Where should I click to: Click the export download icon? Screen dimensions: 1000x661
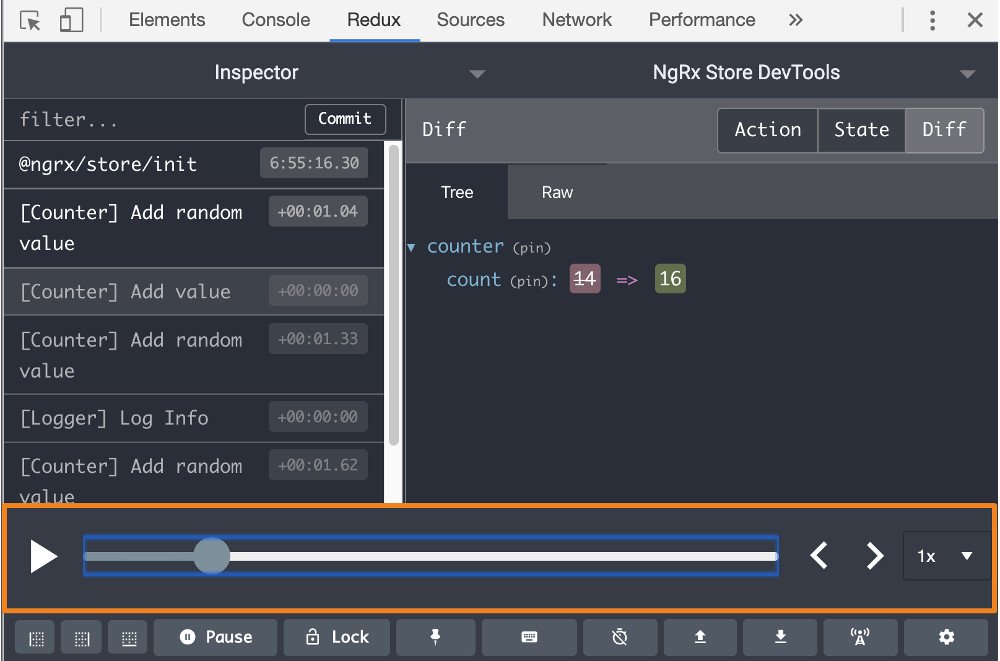click(x=781, y=637)
